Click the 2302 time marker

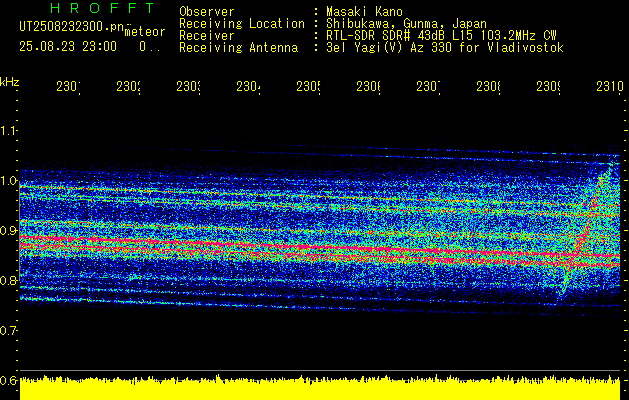(128, 87)
